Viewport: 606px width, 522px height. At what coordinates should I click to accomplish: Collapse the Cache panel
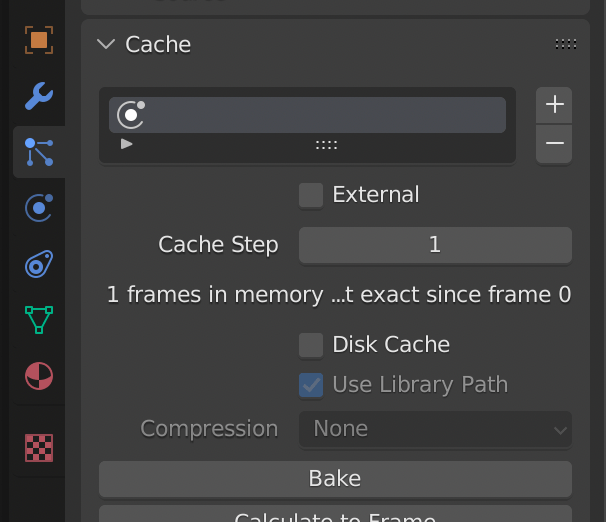click(105, 44)
